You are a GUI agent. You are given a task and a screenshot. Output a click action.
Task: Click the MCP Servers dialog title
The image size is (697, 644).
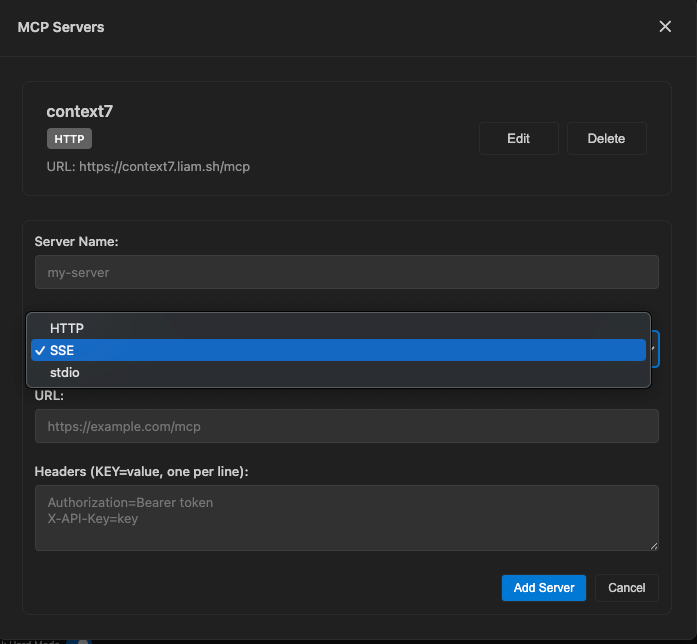[61, 27]
